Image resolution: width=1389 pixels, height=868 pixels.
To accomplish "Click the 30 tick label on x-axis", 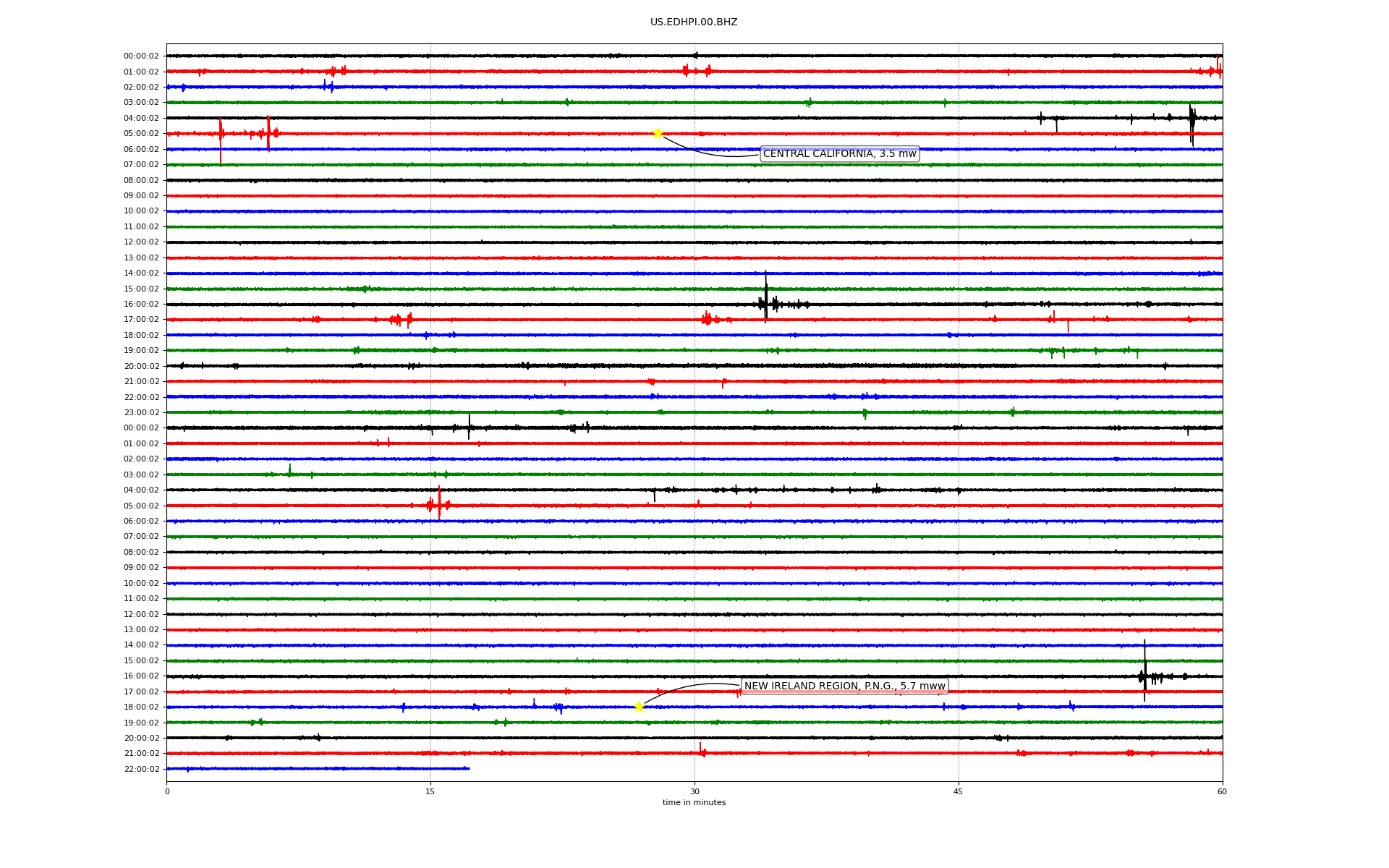I will (x=694, y=791).
